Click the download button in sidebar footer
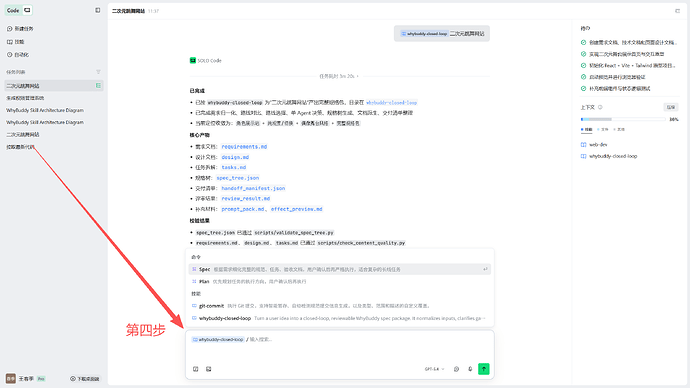This screenshot has height=388, width=690. tap(84, 378)
